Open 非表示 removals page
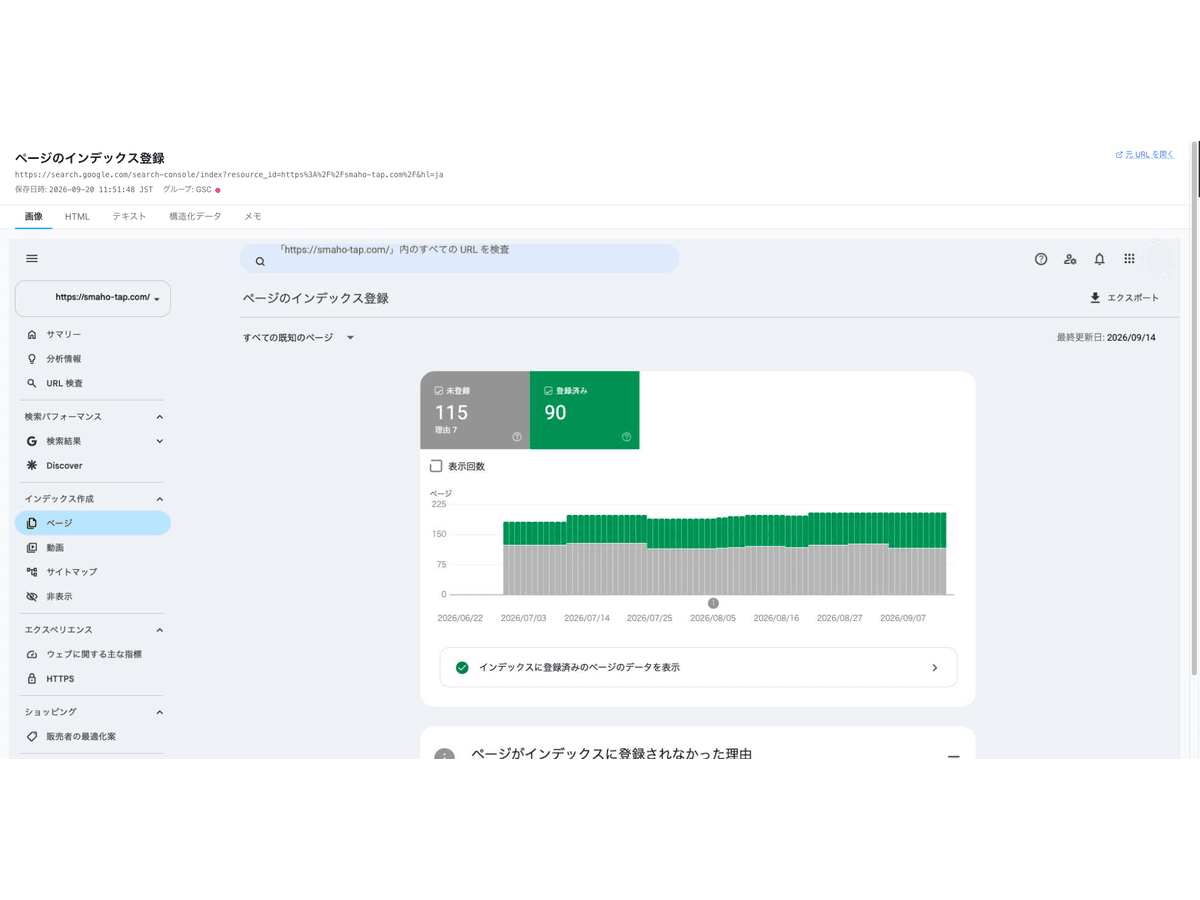Viewport: 1200px width, 900px height. click(x=93, y=597)
